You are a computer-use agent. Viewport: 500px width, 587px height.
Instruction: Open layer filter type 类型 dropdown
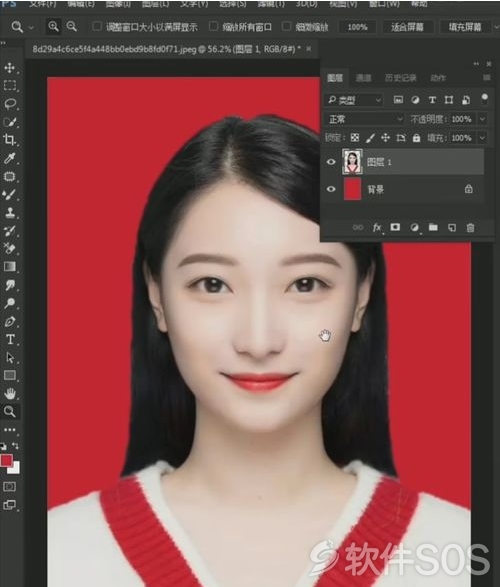354,100
